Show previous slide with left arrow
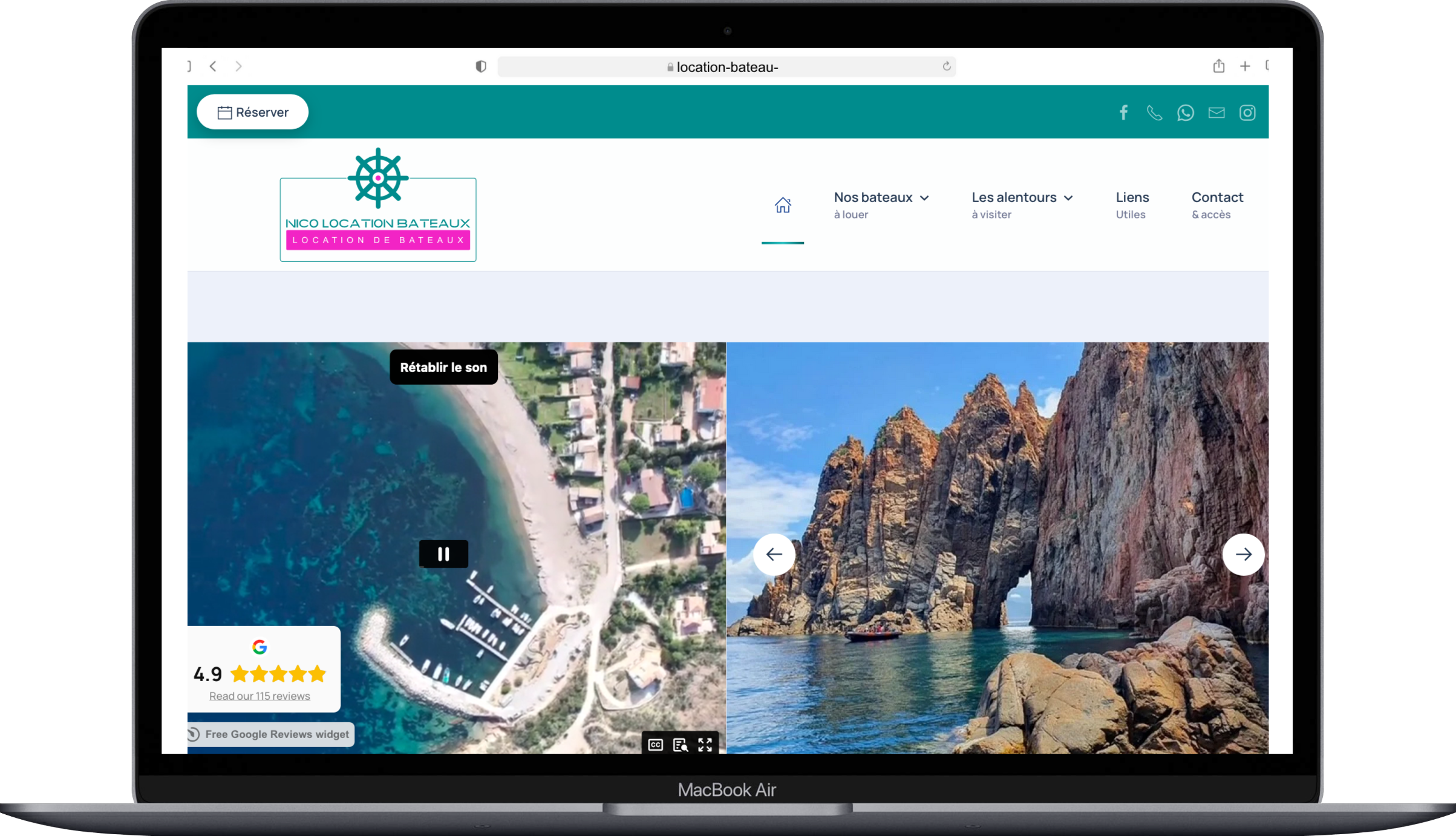 tap(774, 554)
